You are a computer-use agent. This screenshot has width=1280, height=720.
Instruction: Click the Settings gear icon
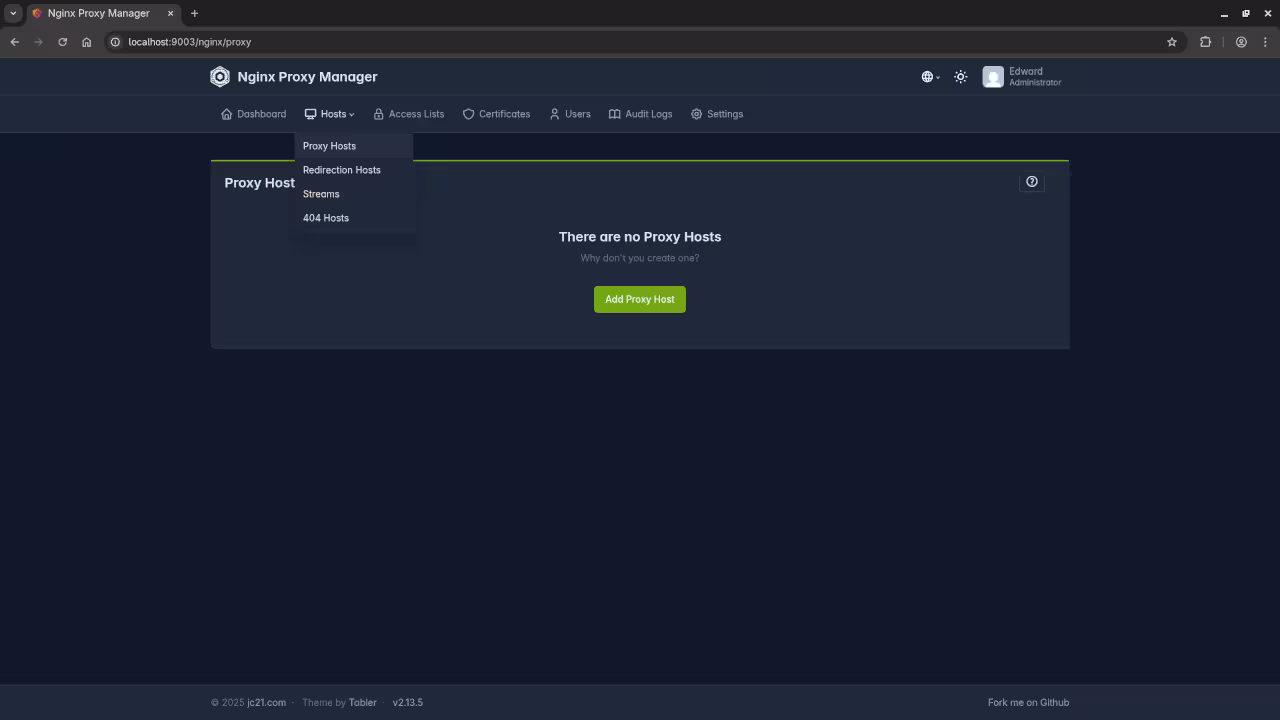pos(697,114)
